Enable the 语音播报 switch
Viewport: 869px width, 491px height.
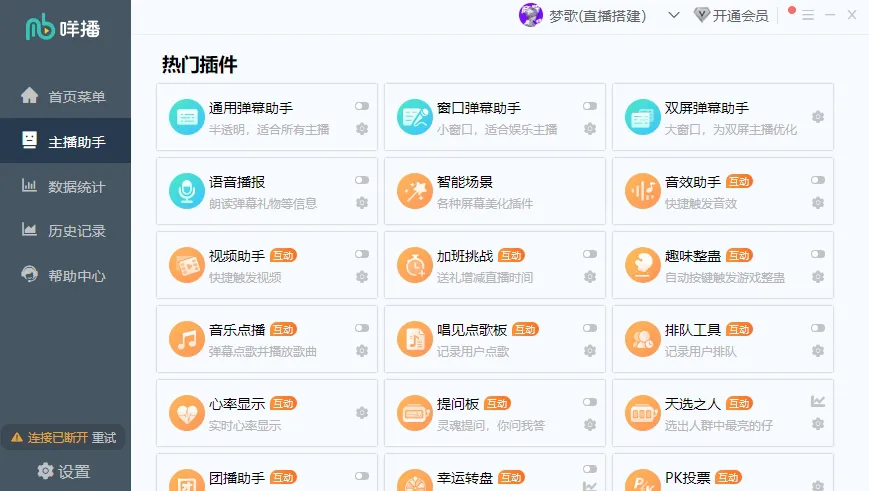coord(362,180)
